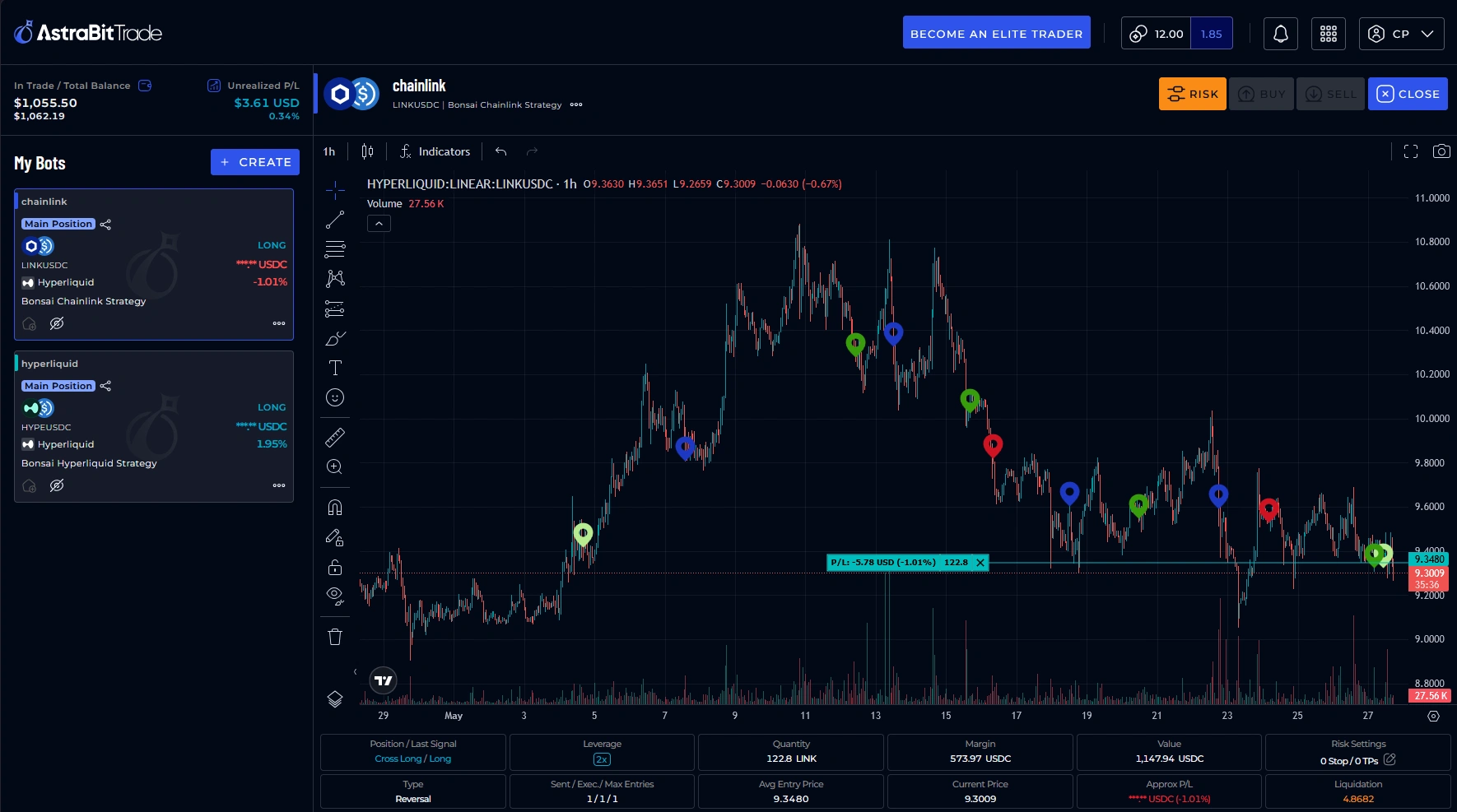Viewport: 1457px width, 812px height.
Task: Open the Fibonacci retracement tool
Action: pyautogui.click(x=335, y=249)
